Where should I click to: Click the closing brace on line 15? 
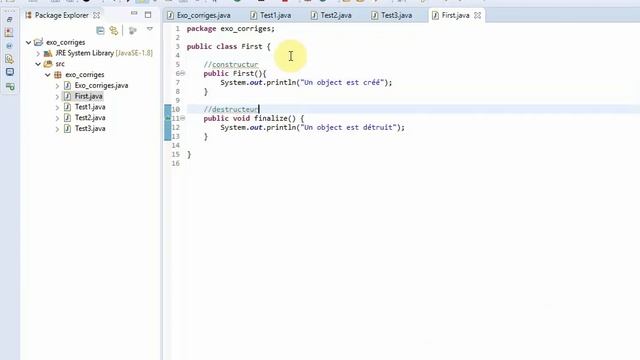pos(189,154)
